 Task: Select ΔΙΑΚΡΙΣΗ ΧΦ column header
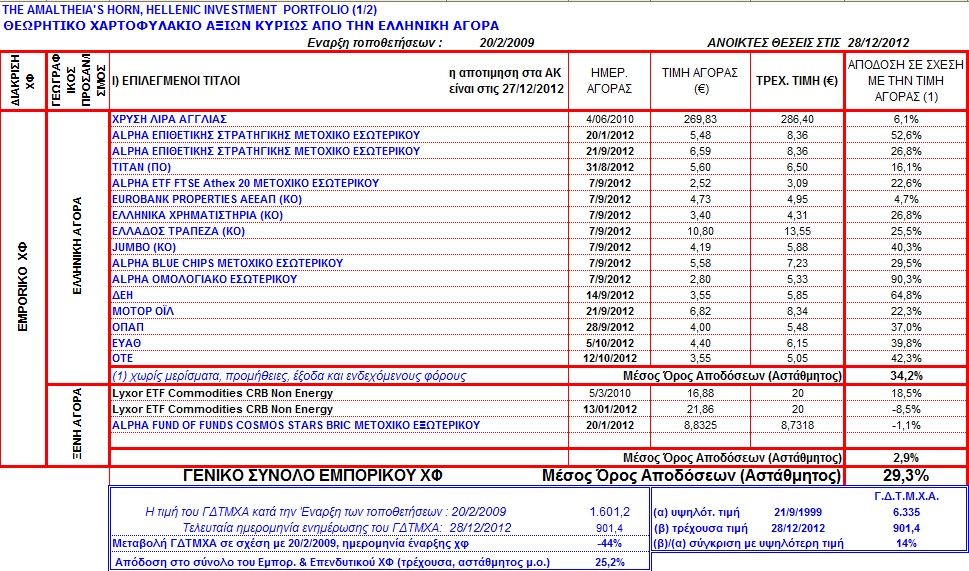pos(23,80)
